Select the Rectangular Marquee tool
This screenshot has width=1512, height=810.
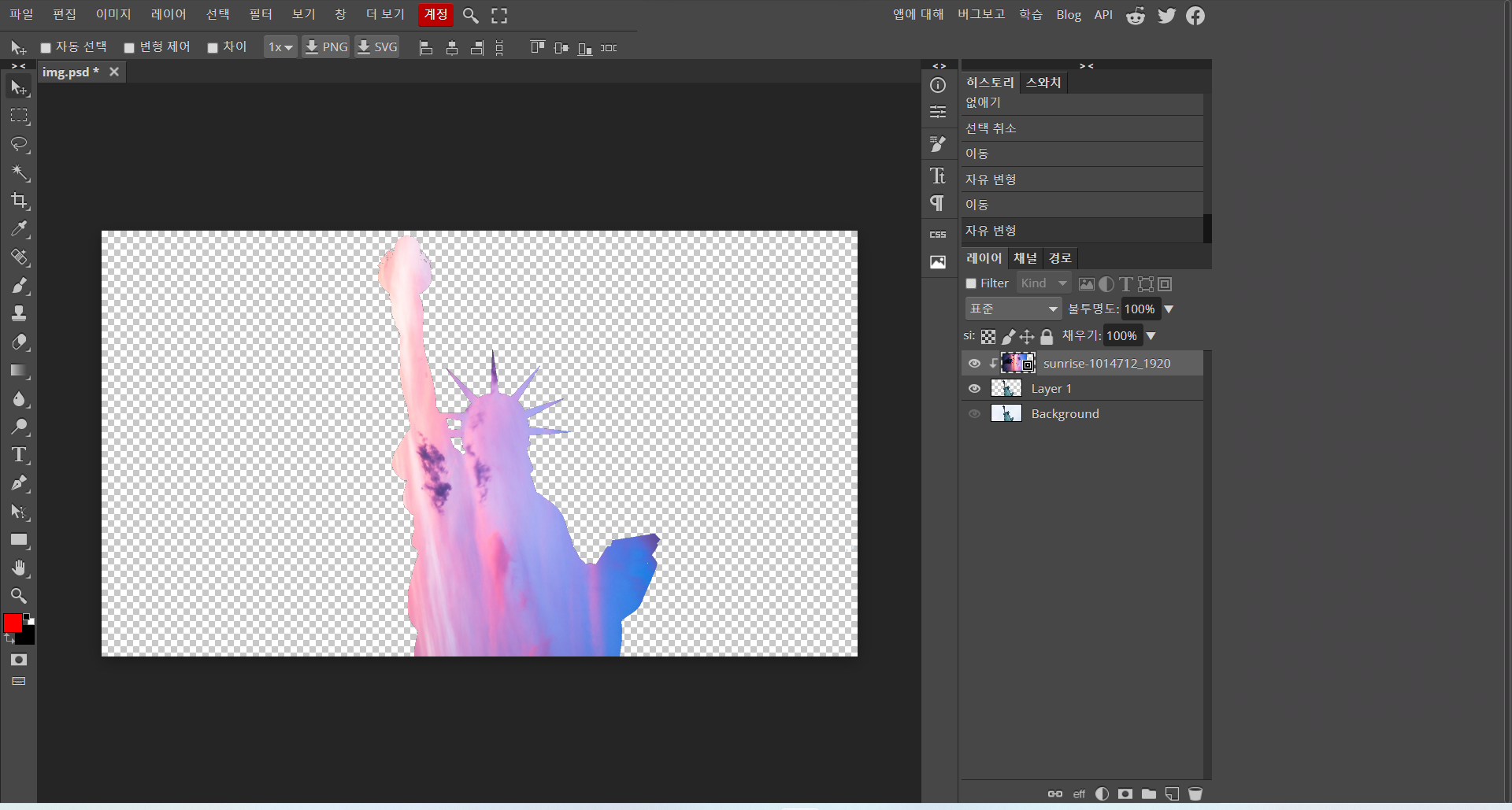(x=20, y=116)
